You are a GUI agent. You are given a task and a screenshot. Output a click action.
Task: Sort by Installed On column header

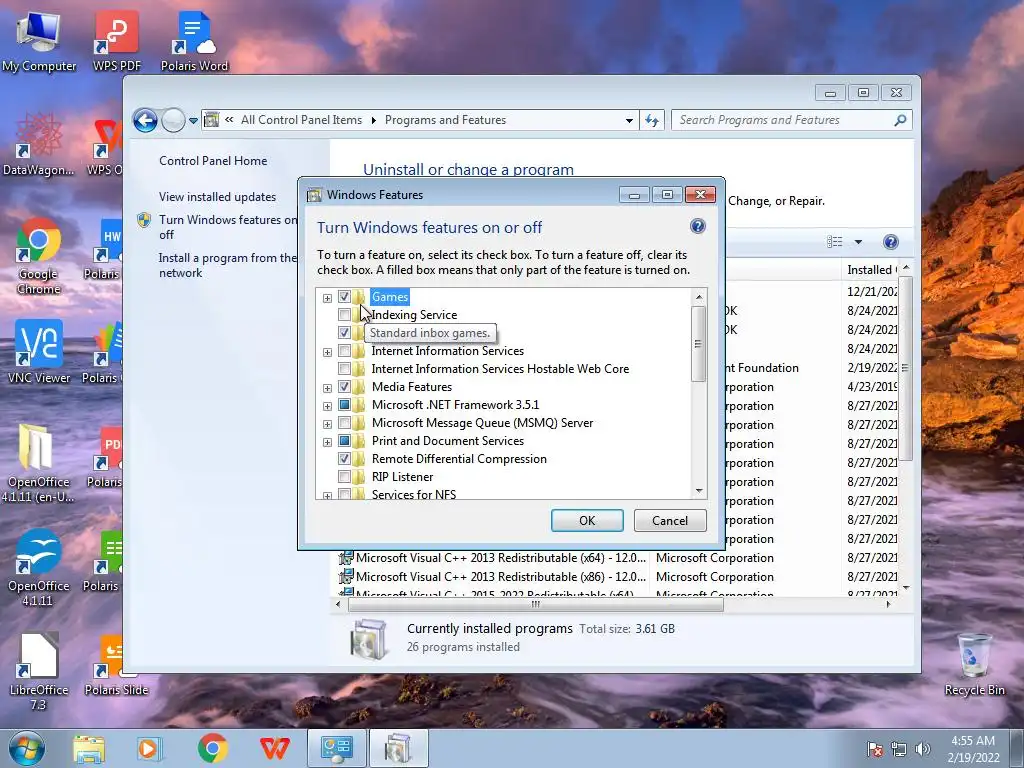click(870, 270)
